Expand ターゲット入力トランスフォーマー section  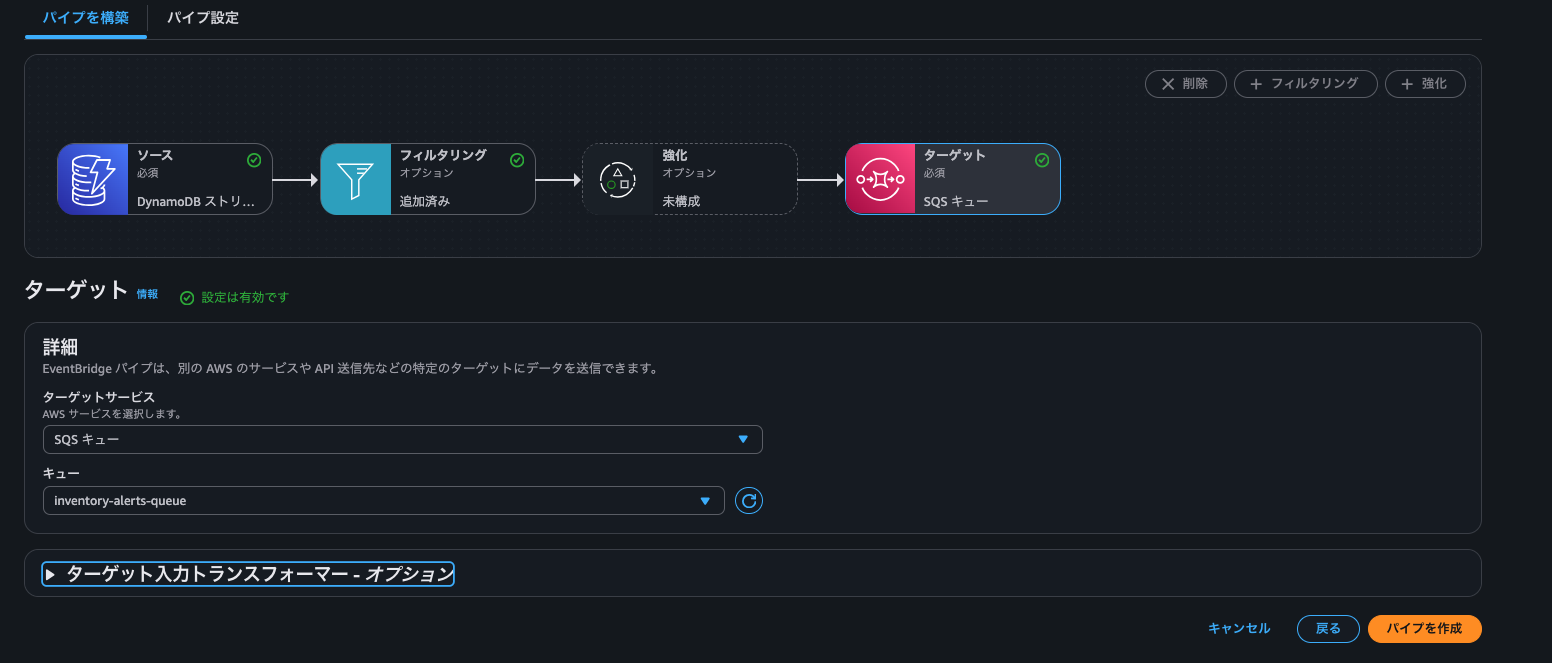(x=249, y=574)
